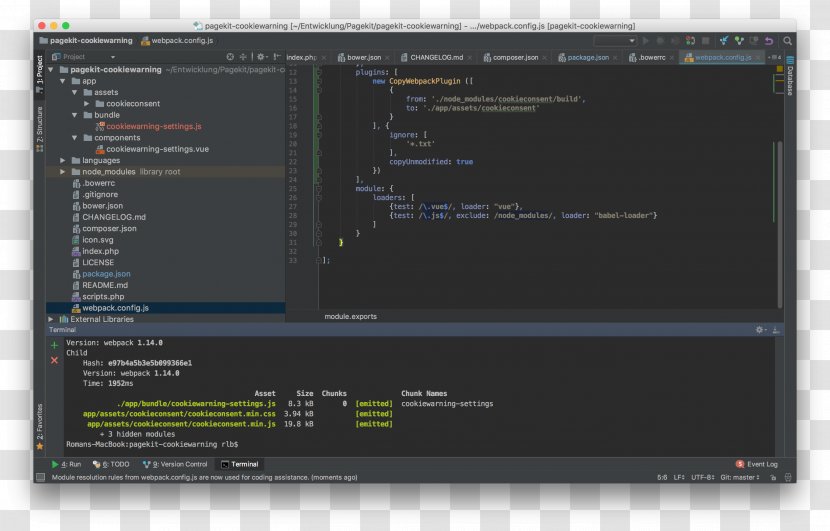The height and width of the screenshot is (531, 830).
Task: Expand the cookieconsent folder
Action: (x=86, y=104)
